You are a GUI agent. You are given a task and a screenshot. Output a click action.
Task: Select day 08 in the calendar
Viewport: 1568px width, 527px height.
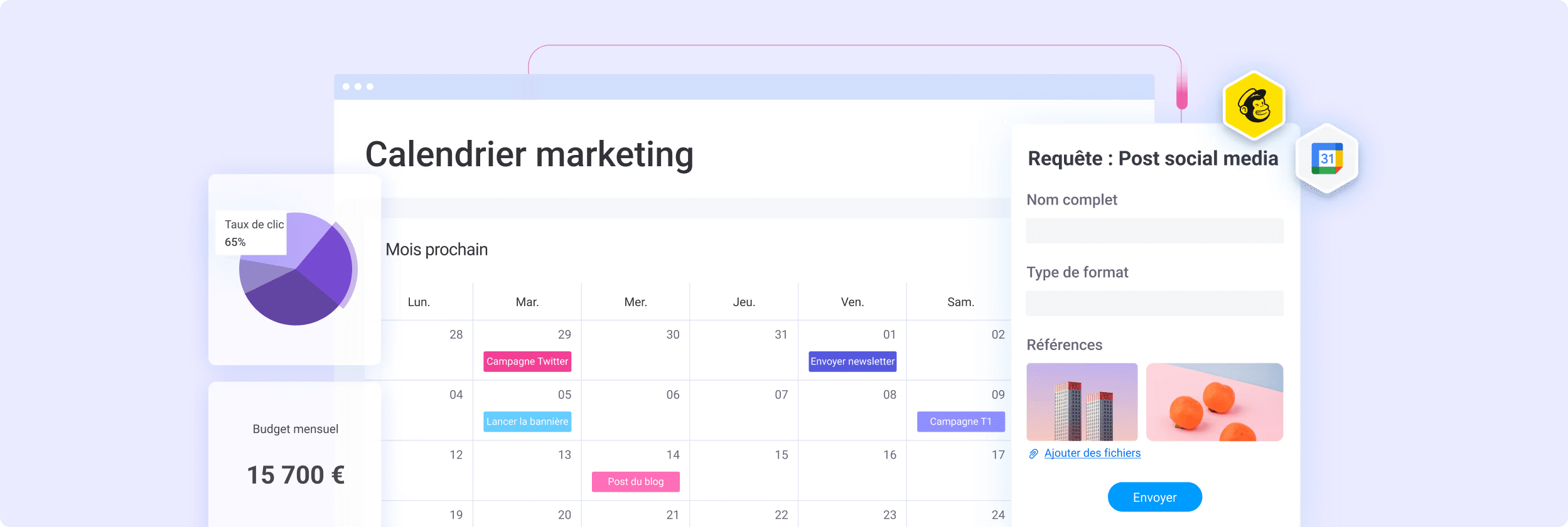(x=889, y=395)
